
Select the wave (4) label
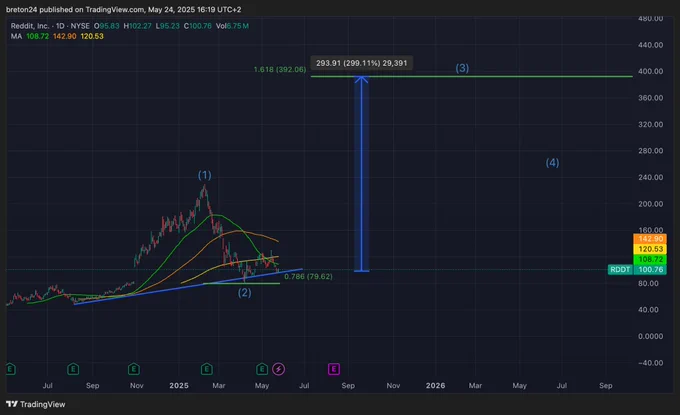tap(552, 163)
